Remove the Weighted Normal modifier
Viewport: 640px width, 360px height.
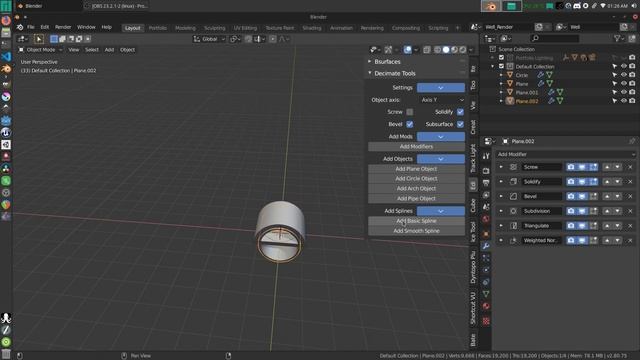[630, 240]
